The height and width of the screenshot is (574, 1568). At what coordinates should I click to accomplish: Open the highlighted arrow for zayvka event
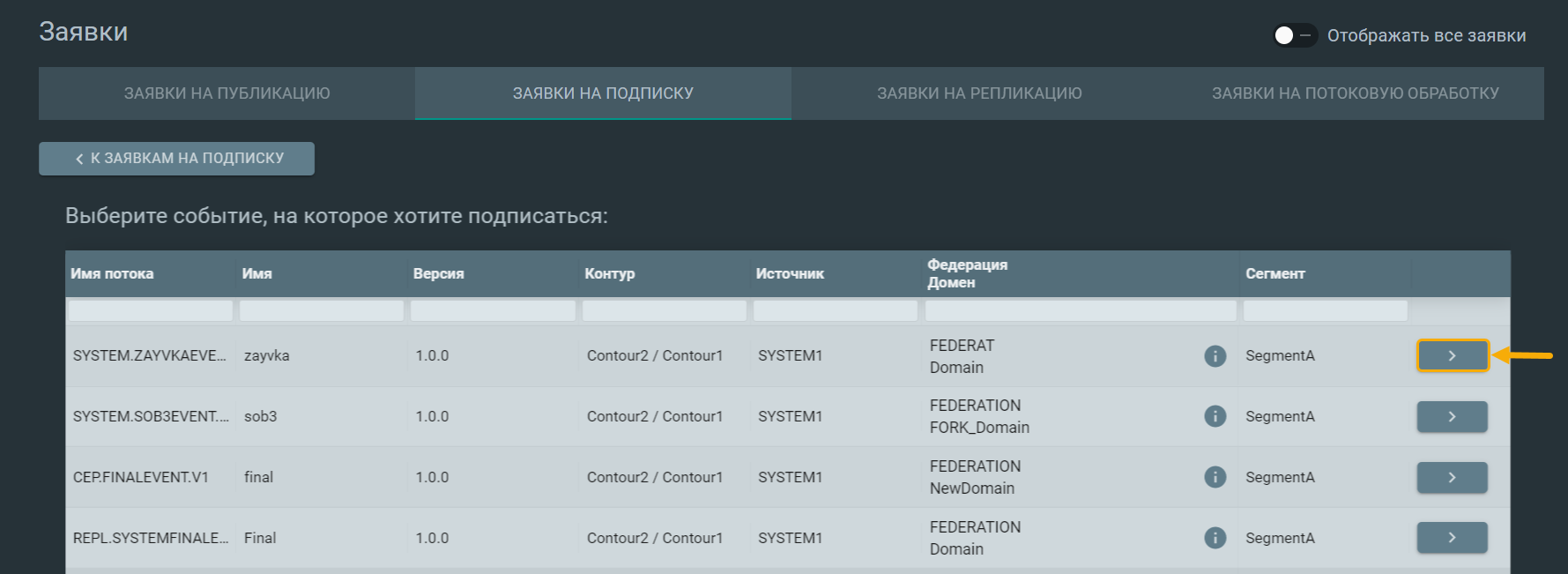click(x=1452, y=356)
